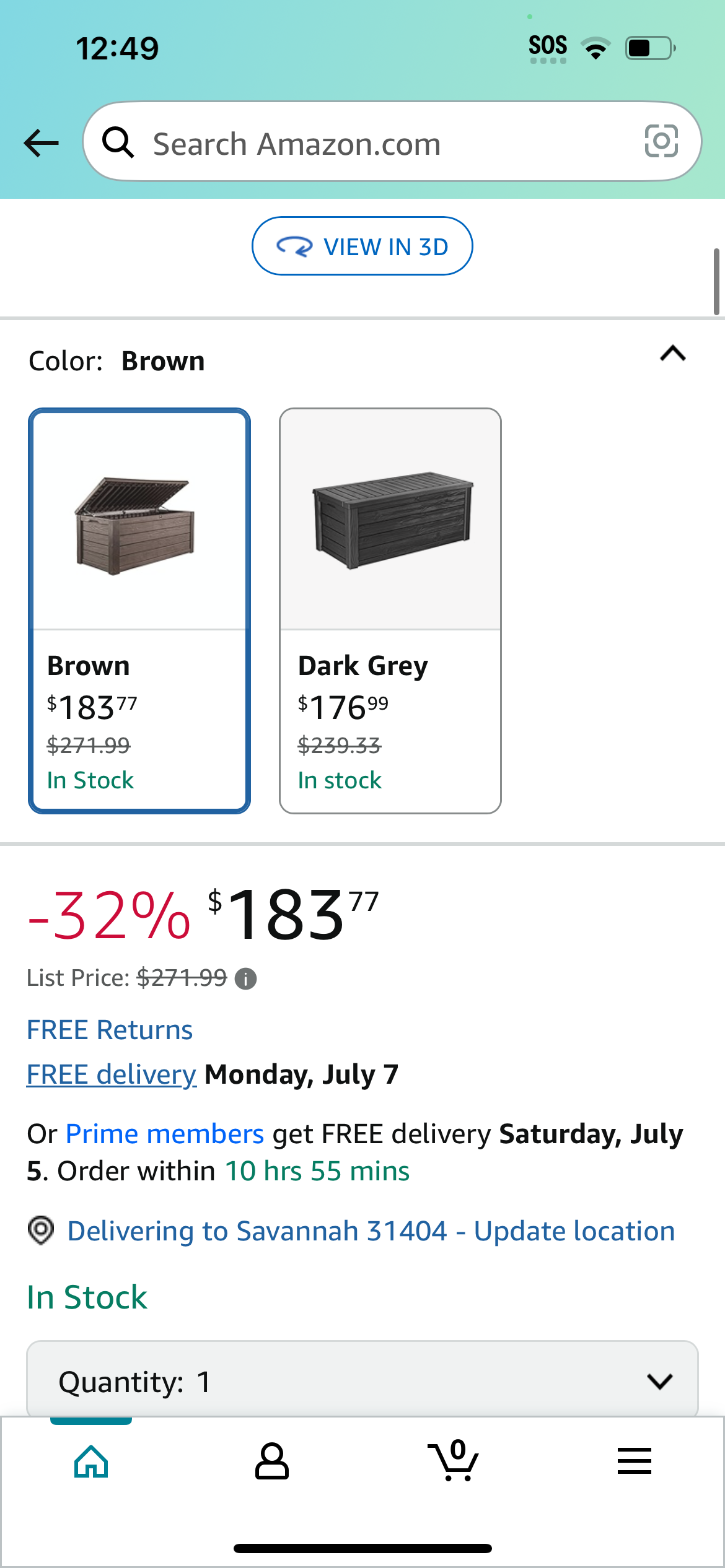This screenshot has width=725, height=1568.
Task: Open camera lens search icon
Action: pyautogui.click(x=661, y=141)
